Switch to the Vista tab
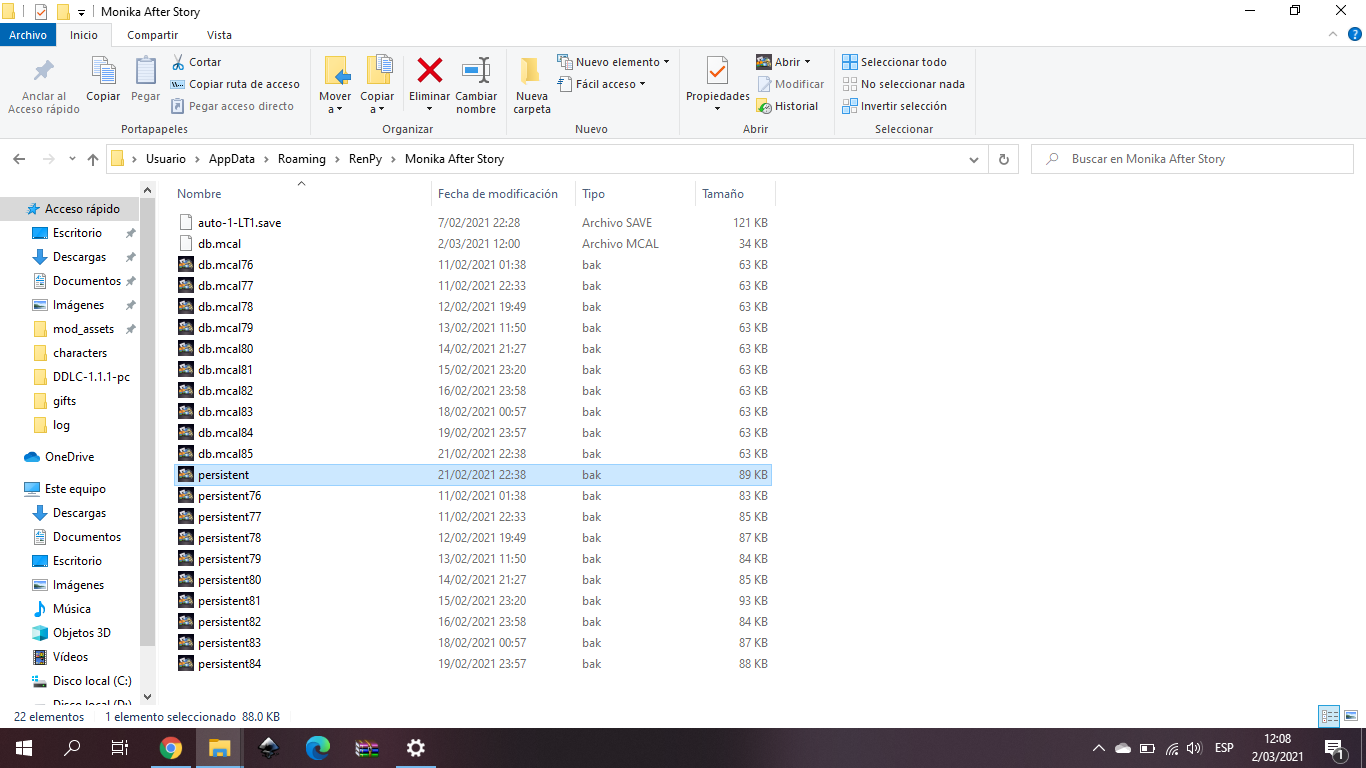 pos(219,34)
